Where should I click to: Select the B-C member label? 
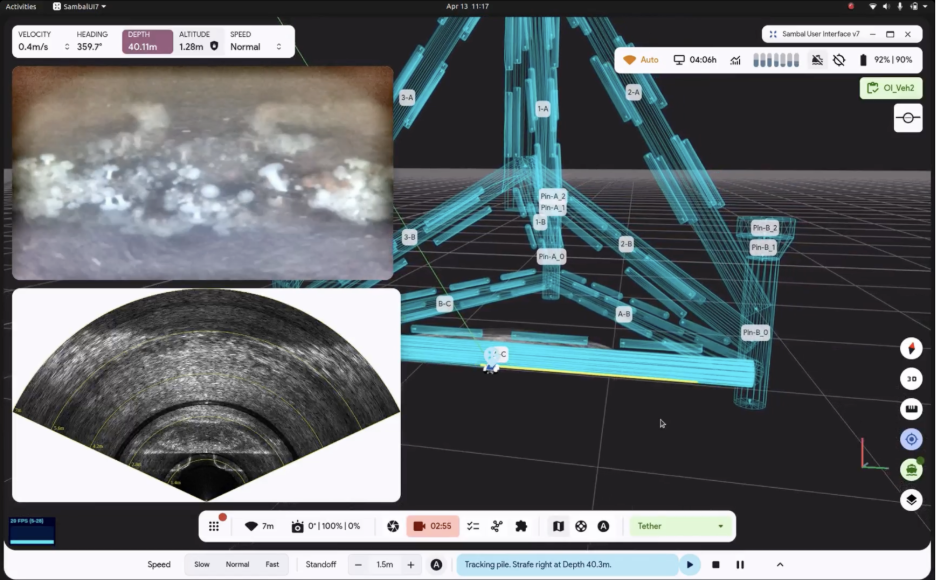(x=444, y=304)
